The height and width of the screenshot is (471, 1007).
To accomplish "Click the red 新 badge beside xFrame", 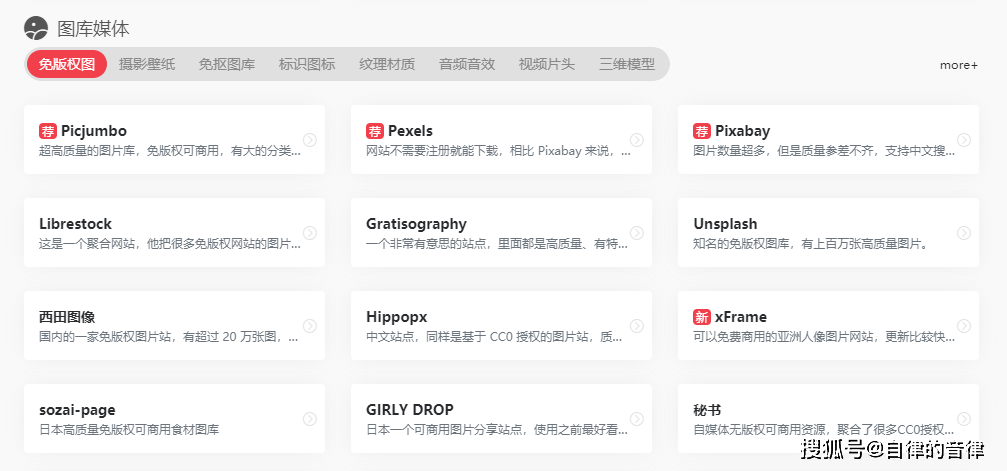I will [x=702, y=317].
